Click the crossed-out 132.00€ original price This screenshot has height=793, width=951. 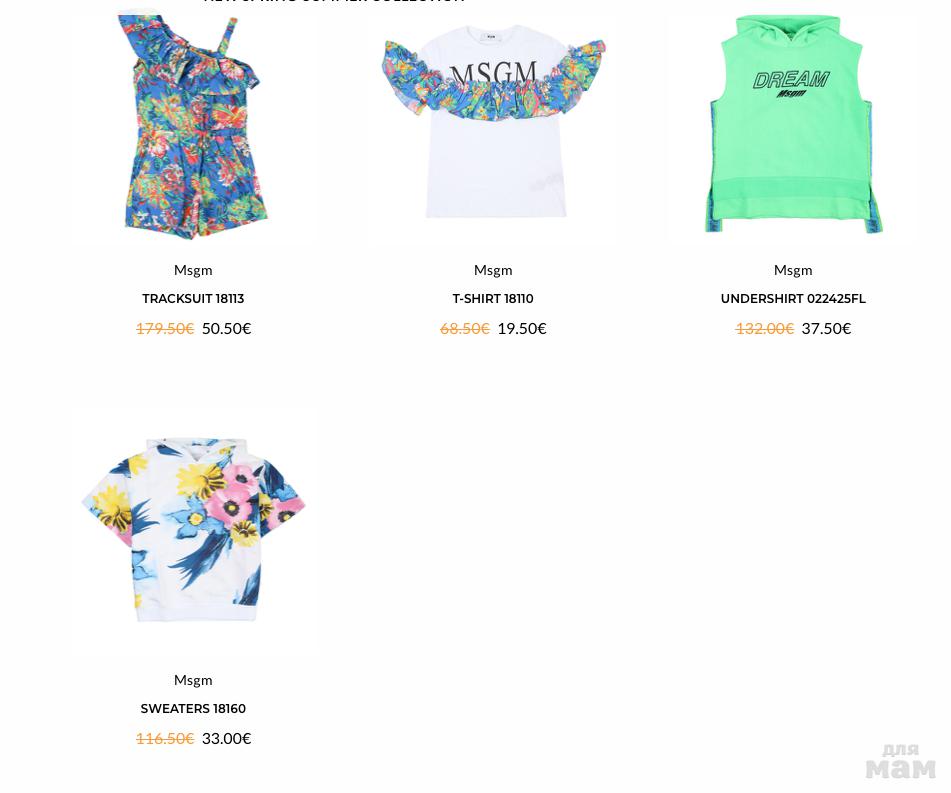coord(764,328)
